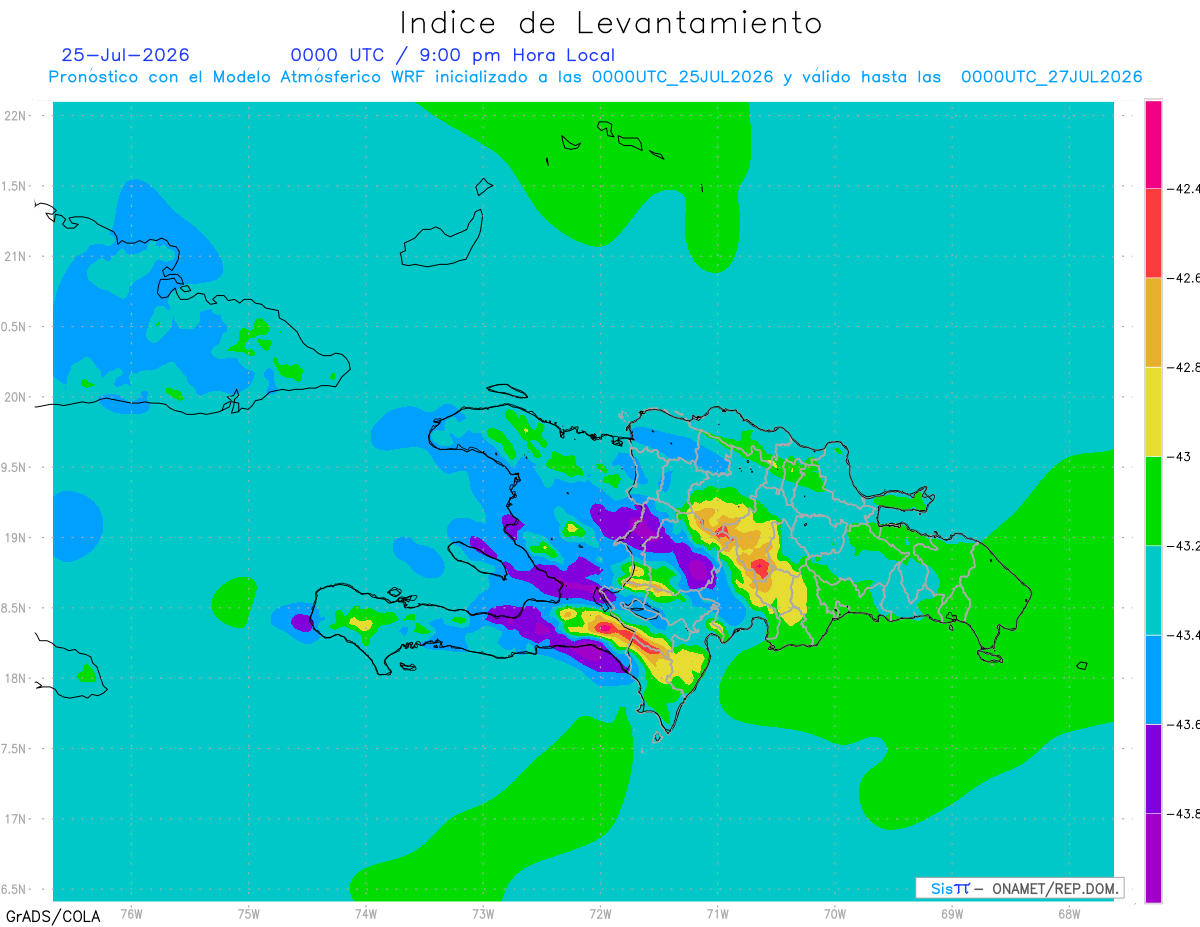Click the orange legend swatch below -42.6
Image resolution: width=1200 pixels, height=927 pixels.
pos(1153,322)
